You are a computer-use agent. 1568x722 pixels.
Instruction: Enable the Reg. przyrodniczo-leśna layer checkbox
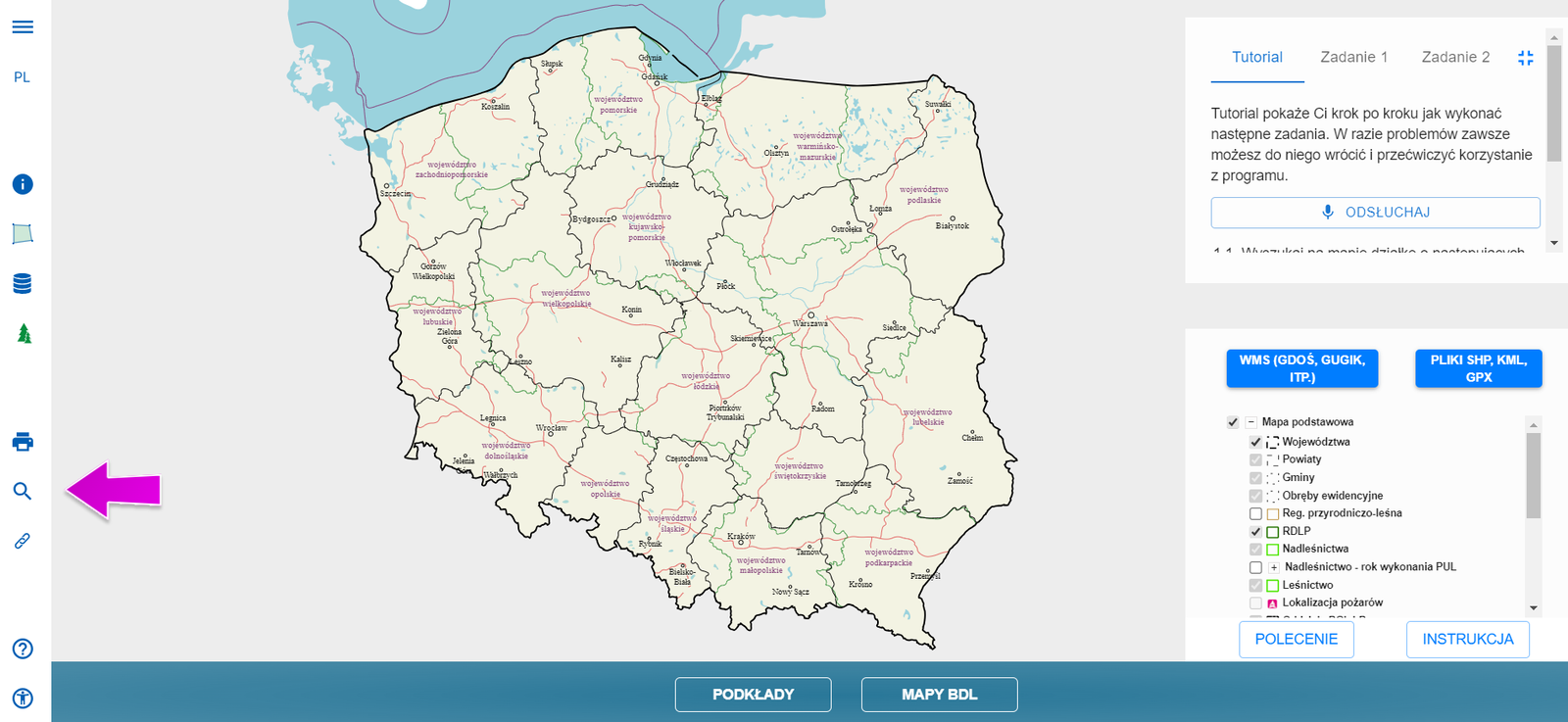click(1255, 513)
